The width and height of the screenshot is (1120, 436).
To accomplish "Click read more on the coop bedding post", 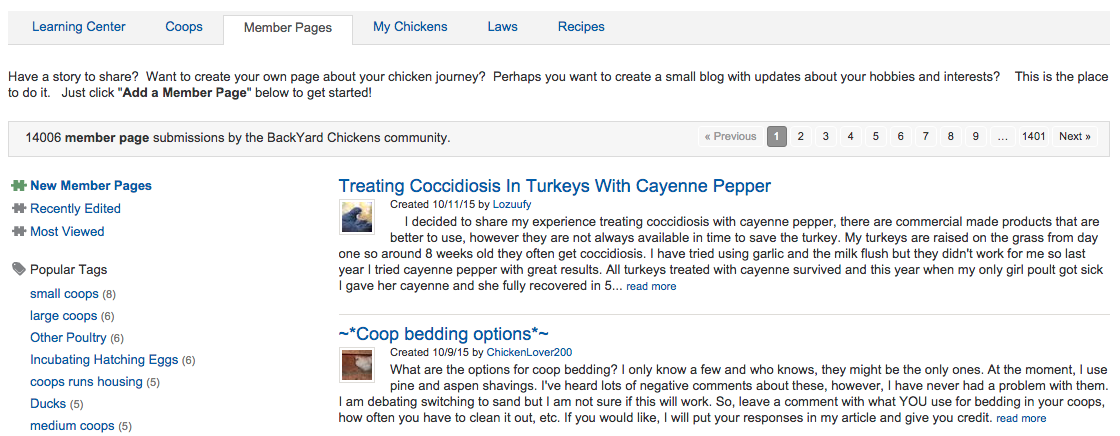I will click(x=1021, y=418).
